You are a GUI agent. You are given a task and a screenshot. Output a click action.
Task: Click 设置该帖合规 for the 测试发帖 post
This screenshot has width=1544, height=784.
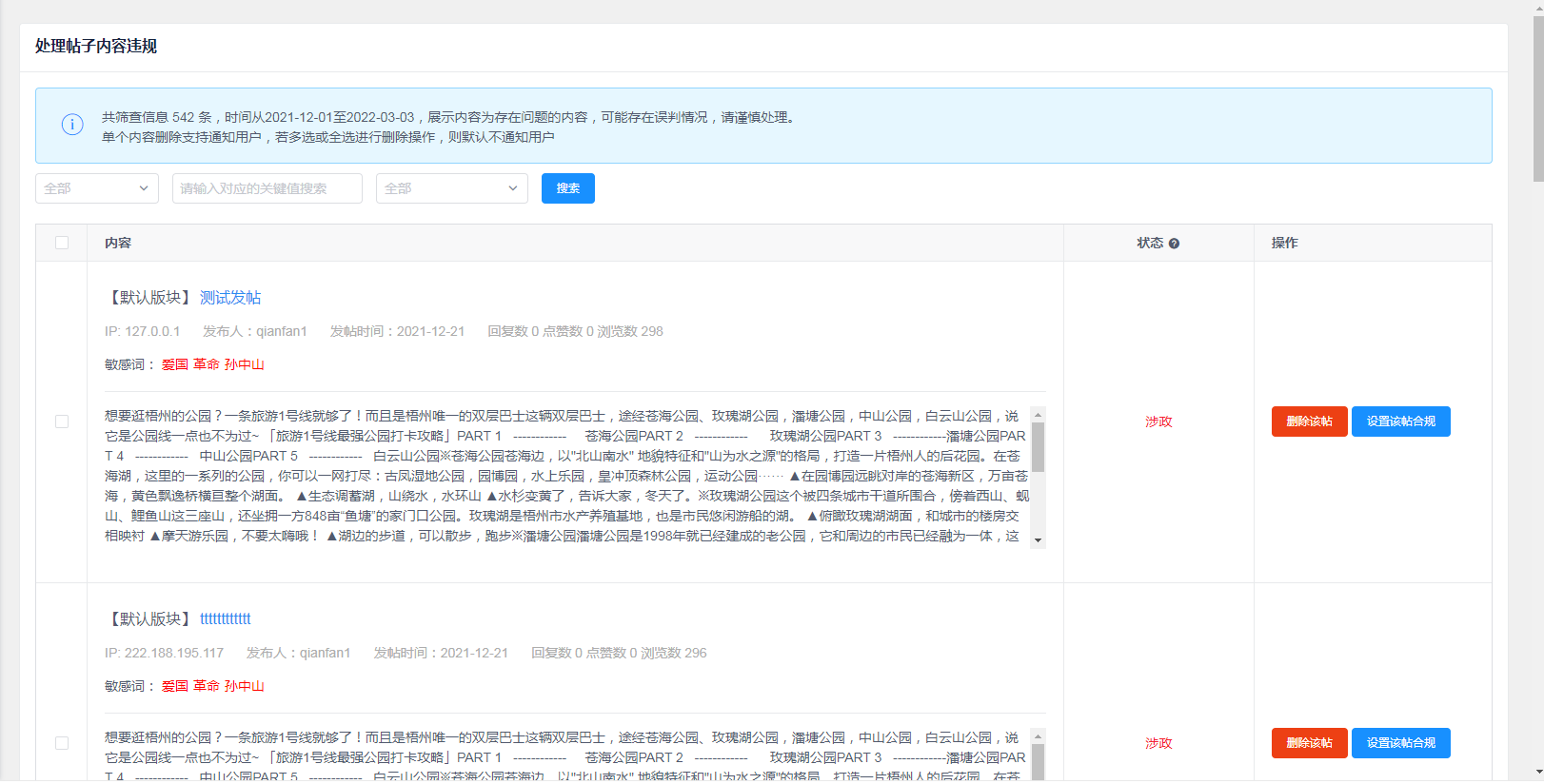(x=1401, y=421)
